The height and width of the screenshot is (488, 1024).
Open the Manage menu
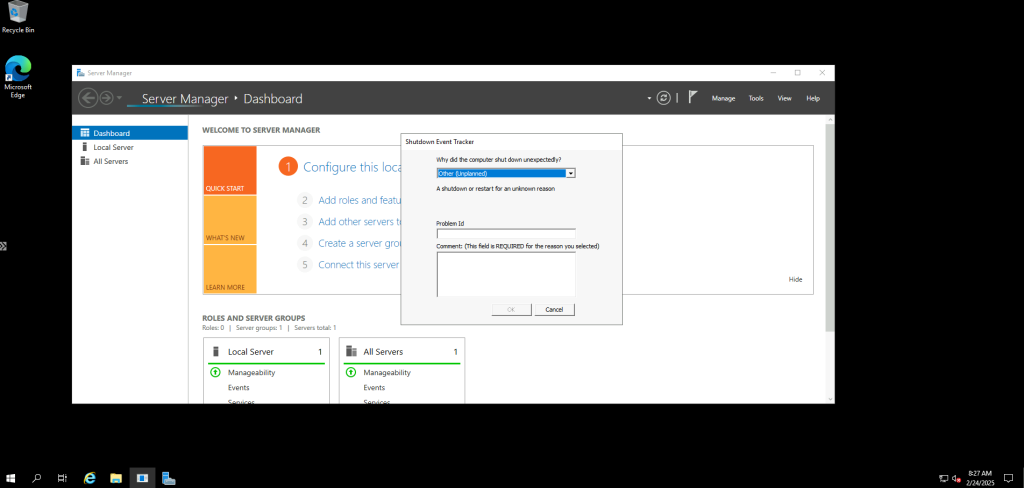pyautogui.click(x=723, y=99)
